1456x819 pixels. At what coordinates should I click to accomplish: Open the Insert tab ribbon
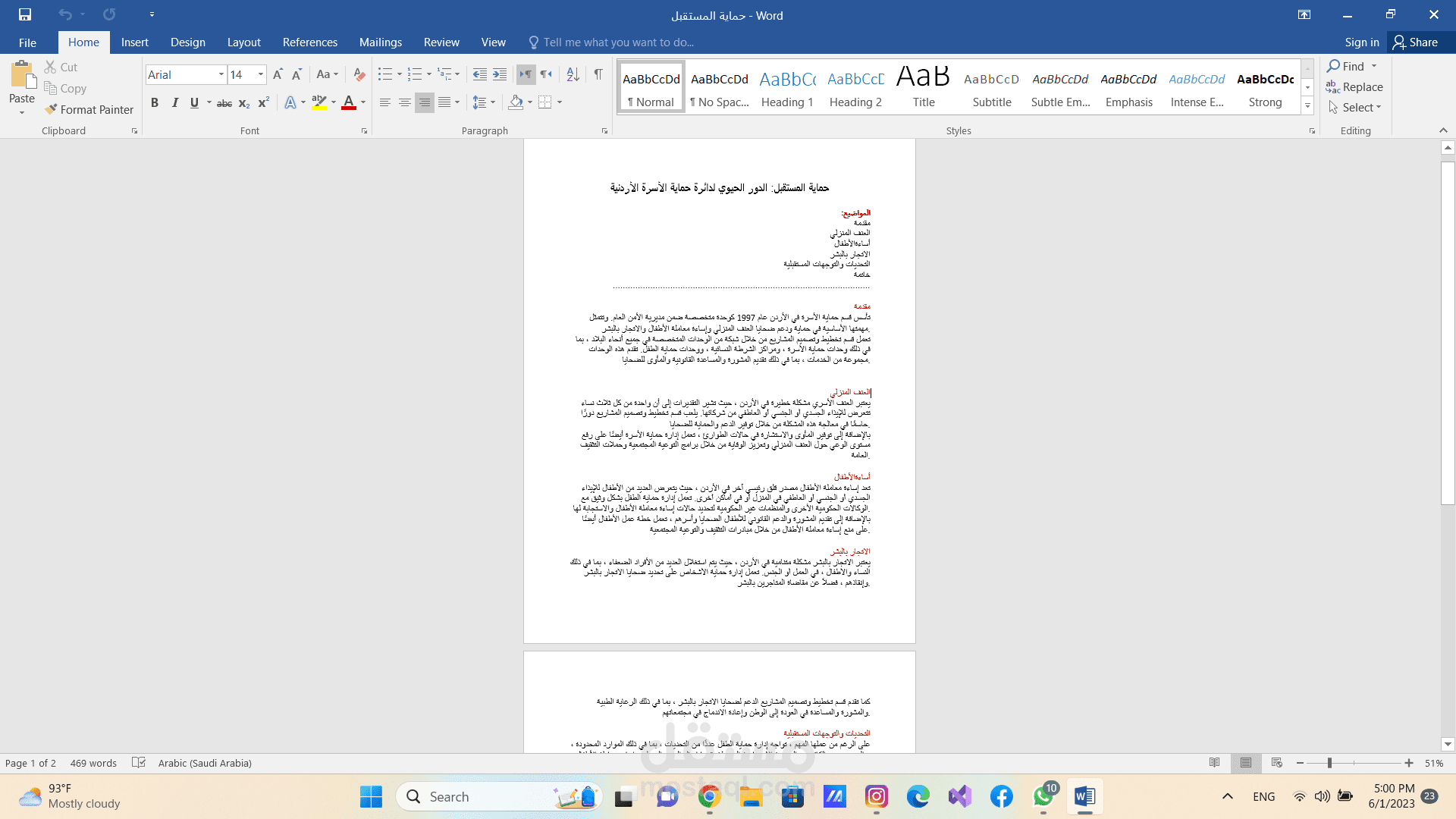[135, 42]
